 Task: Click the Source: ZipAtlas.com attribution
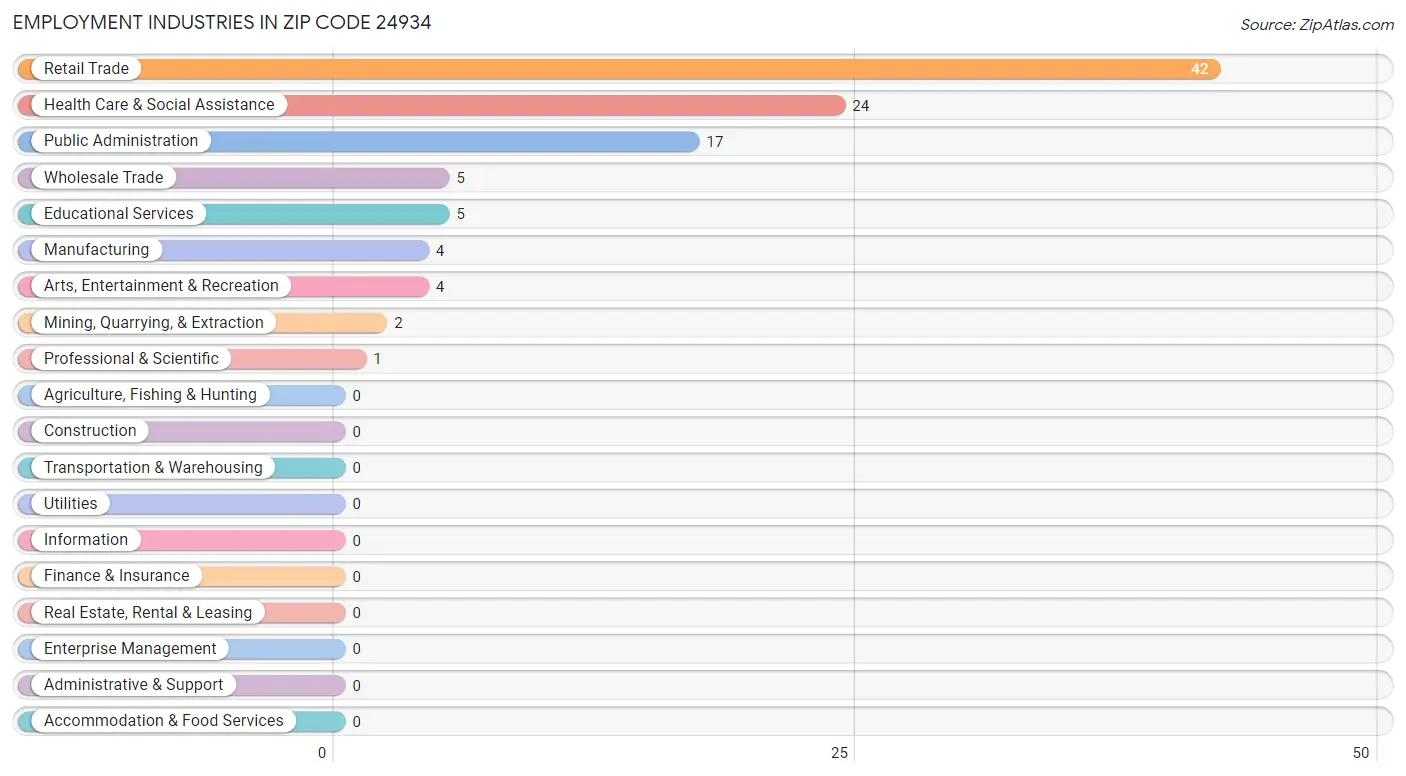pos(1317,25)
